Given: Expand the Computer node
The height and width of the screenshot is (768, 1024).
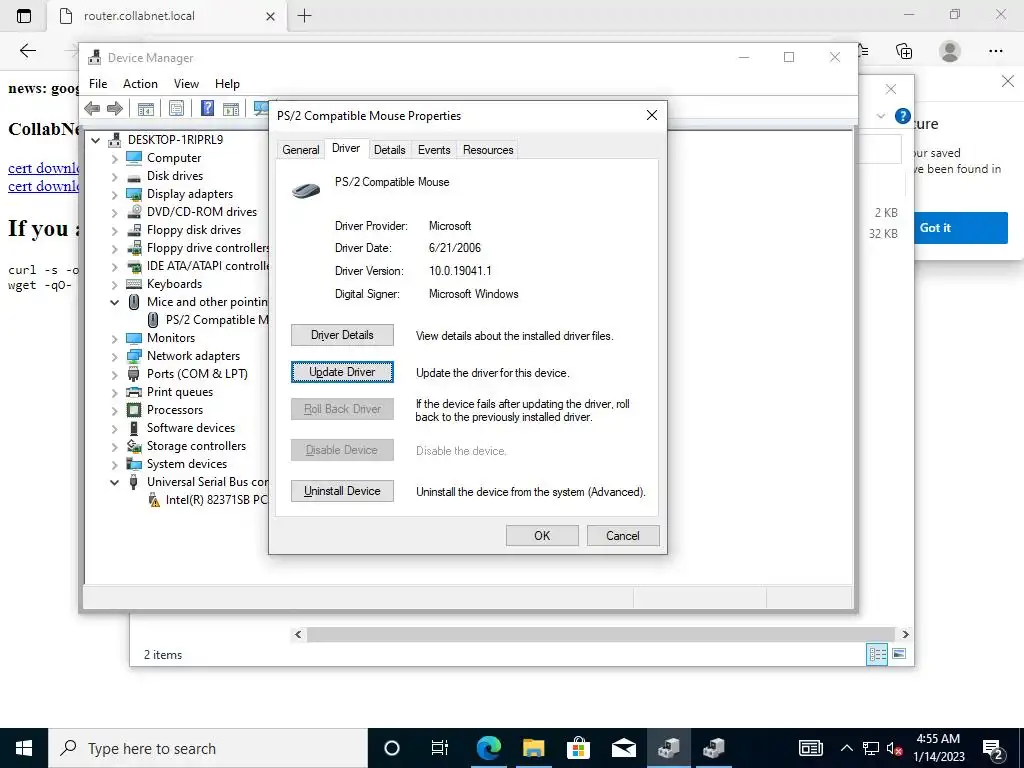Looking at the screenshot, I should tap(114, 158).
